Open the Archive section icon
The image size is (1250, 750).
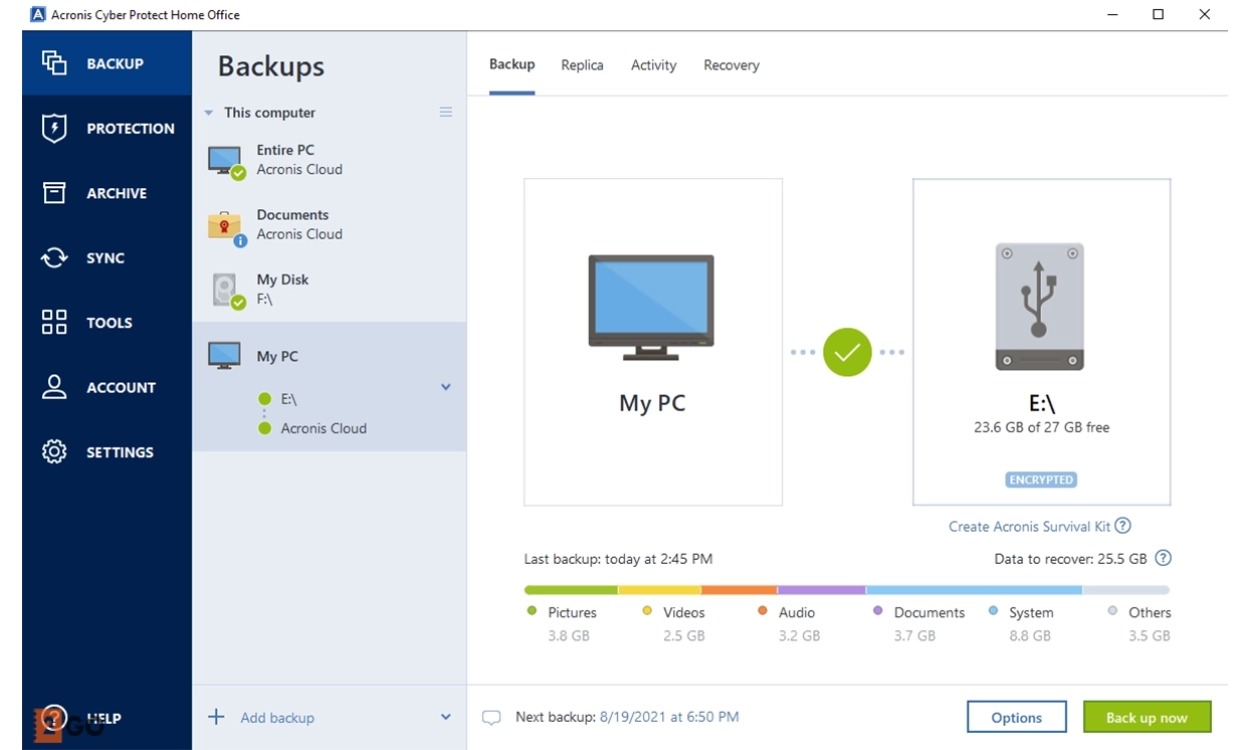[x=54, y=193]
